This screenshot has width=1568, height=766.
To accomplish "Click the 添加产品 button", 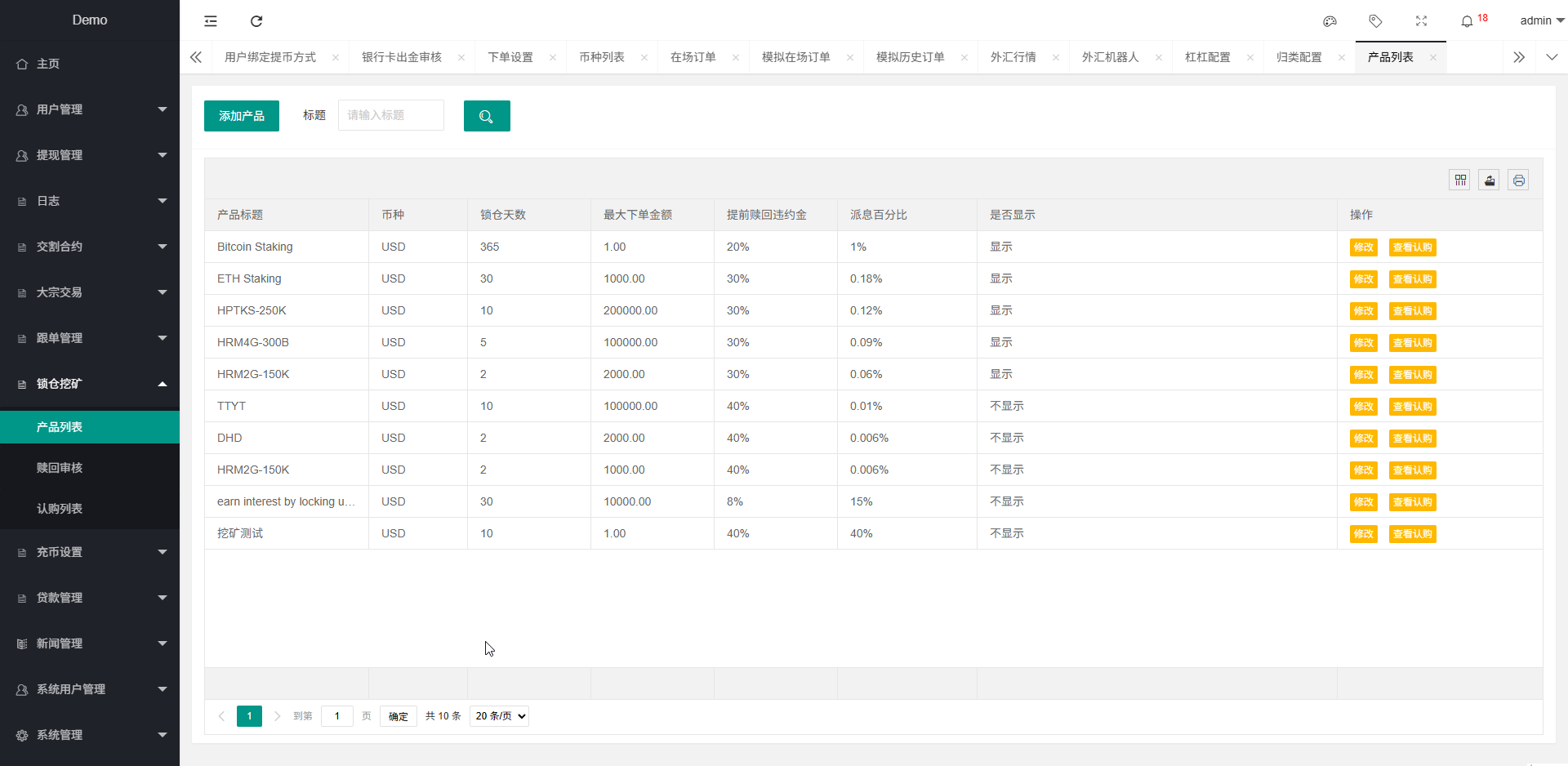I will (x=242, y=116).
